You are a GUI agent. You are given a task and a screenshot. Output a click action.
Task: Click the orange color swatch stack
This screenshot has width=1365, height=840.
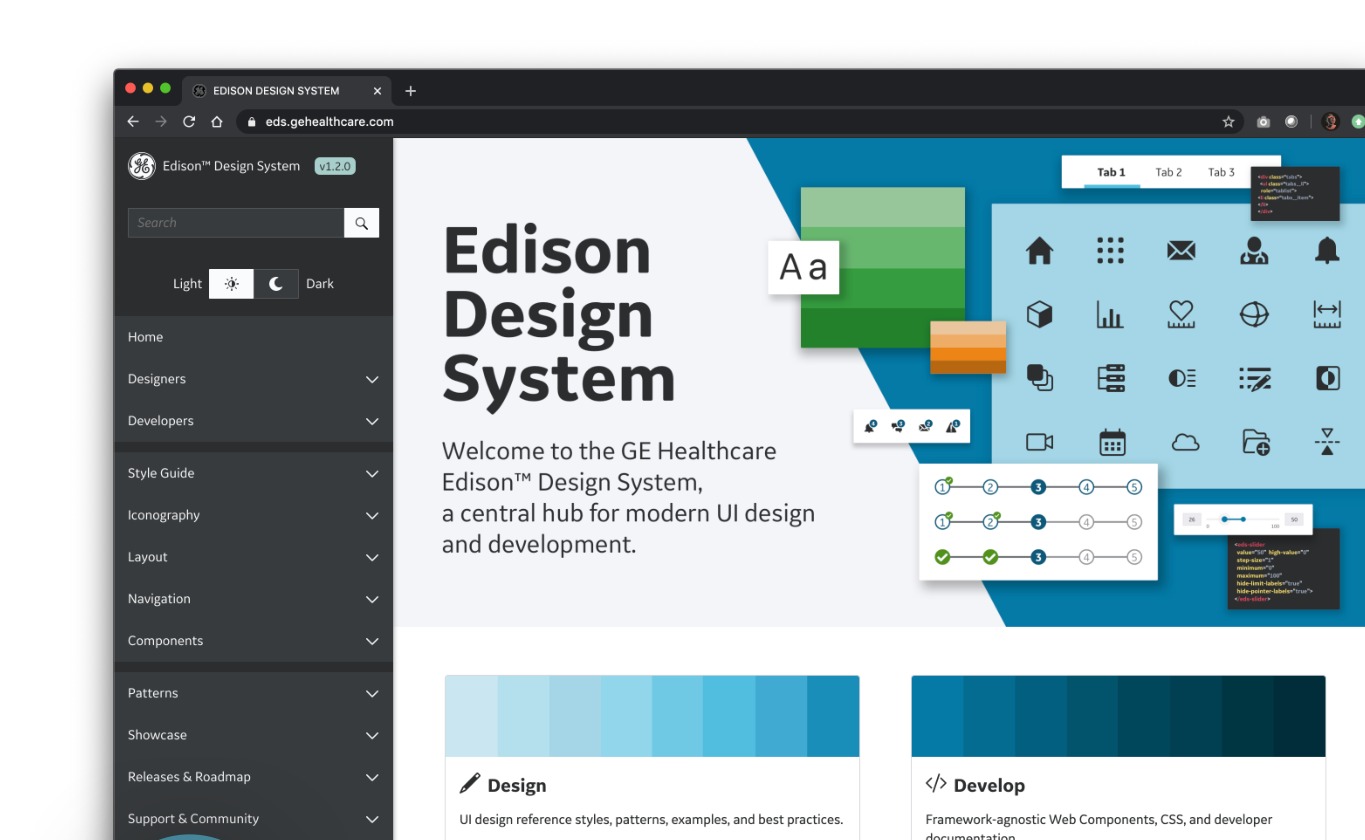coord(968,347)
